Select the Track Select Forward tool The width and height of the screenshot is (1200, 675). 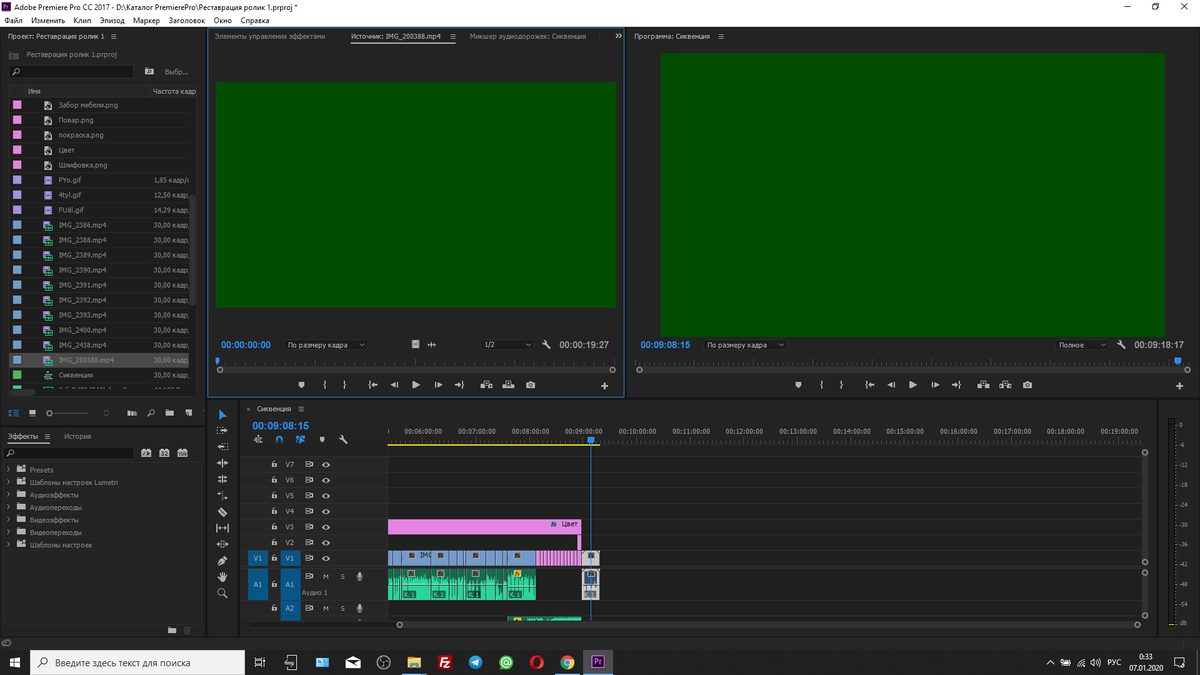click(223, 431)
